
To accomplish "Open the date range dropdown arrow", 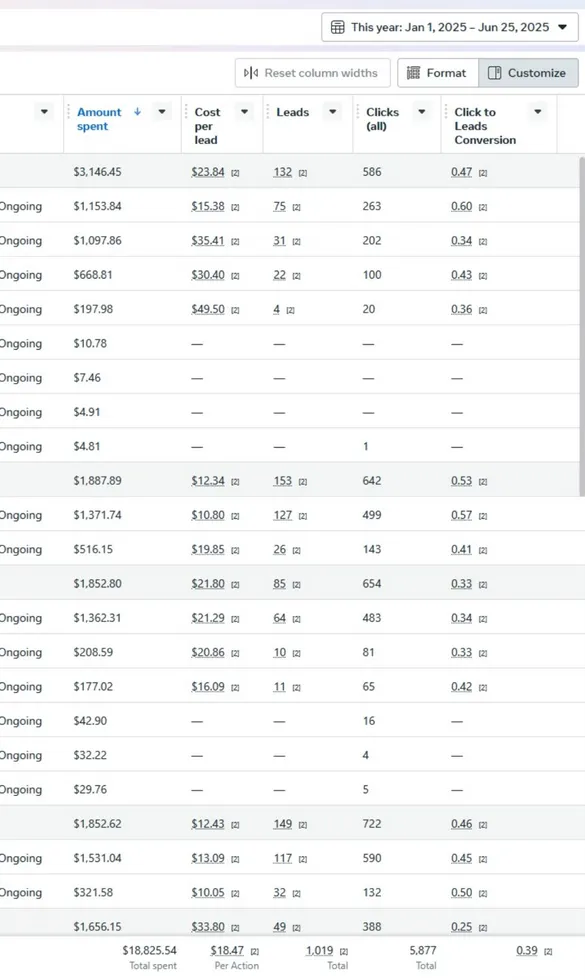I will pos(562,27).
